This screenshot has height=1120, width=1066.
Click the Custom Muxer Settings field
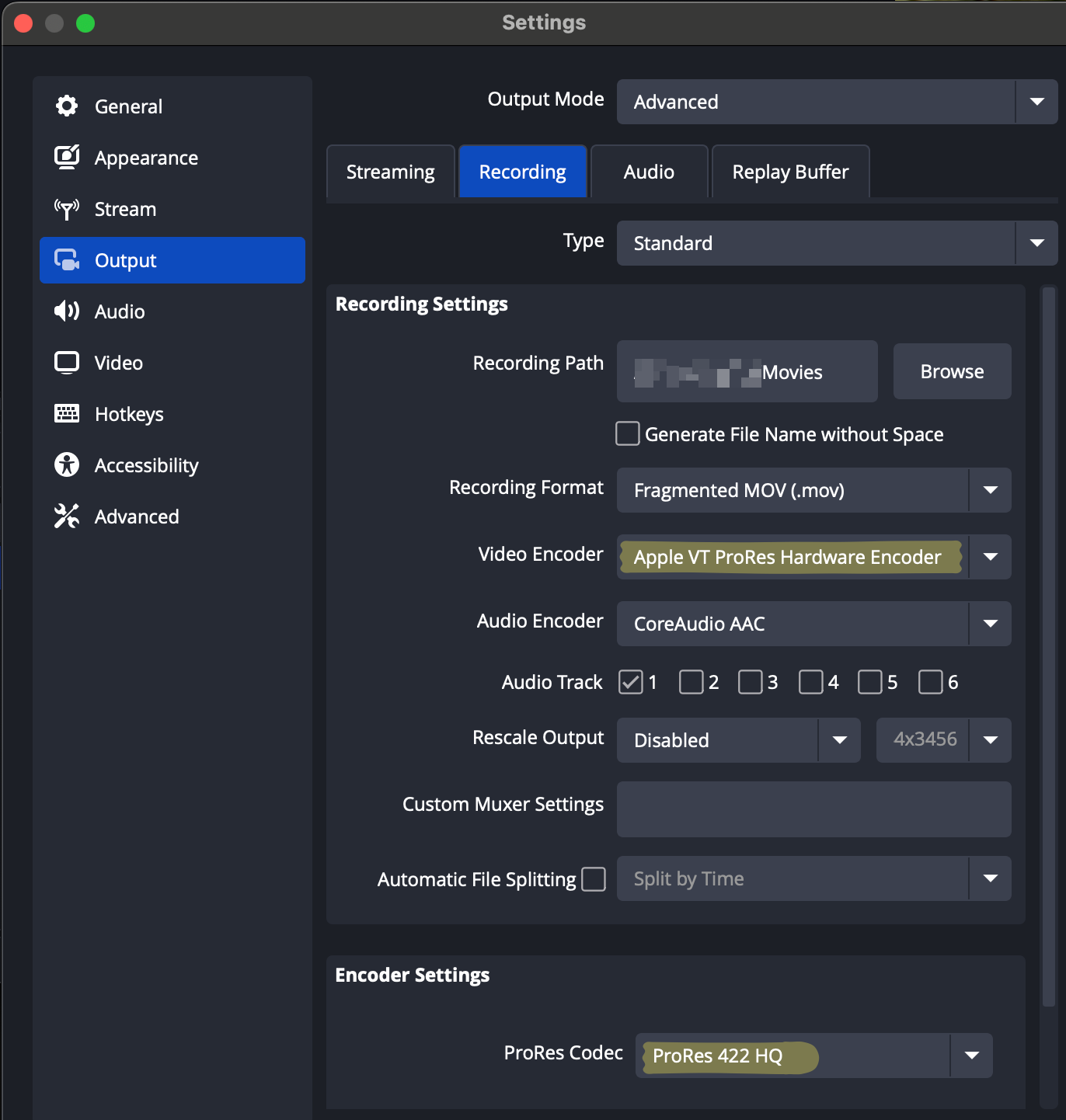click(x=813, y=809)
